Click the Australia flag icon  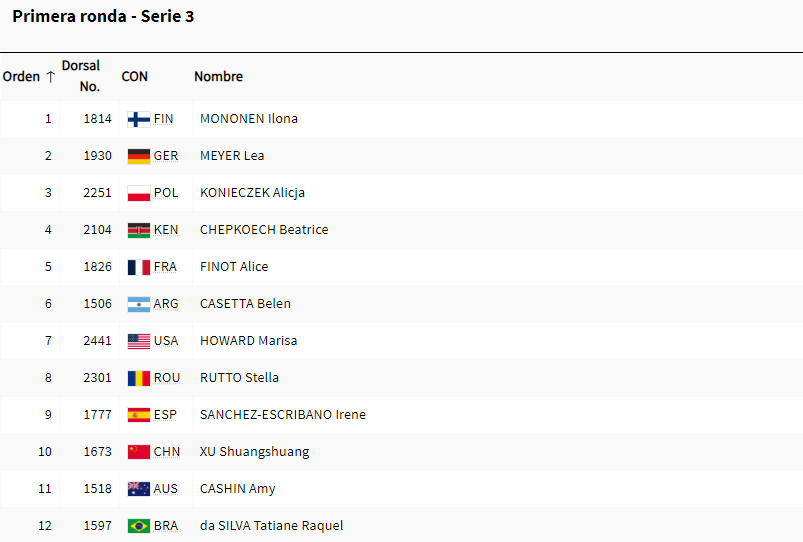click(139, 489)
